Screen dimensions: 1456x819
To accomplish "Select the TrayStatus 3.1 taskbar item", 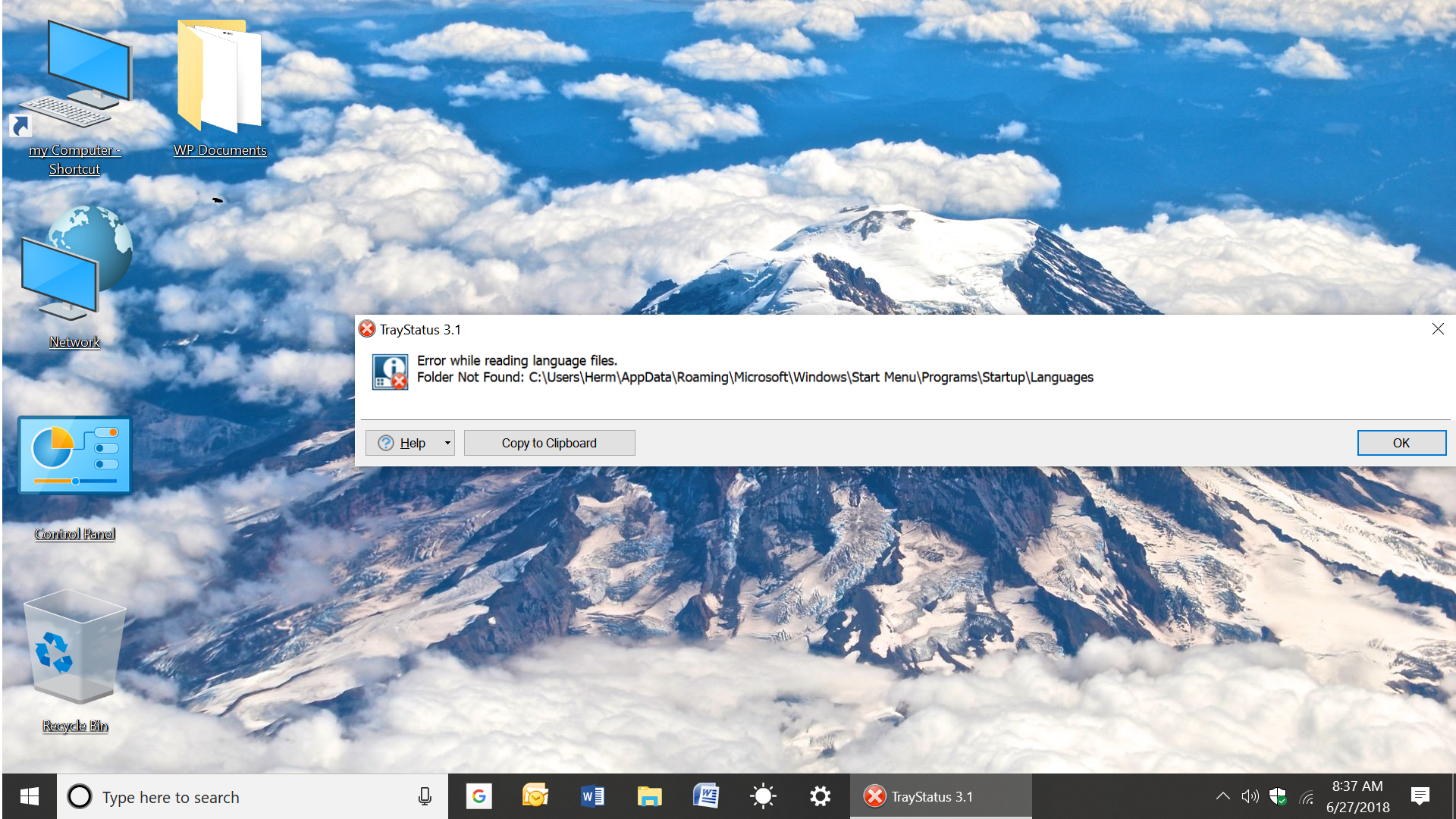I will tap(940, 796).
